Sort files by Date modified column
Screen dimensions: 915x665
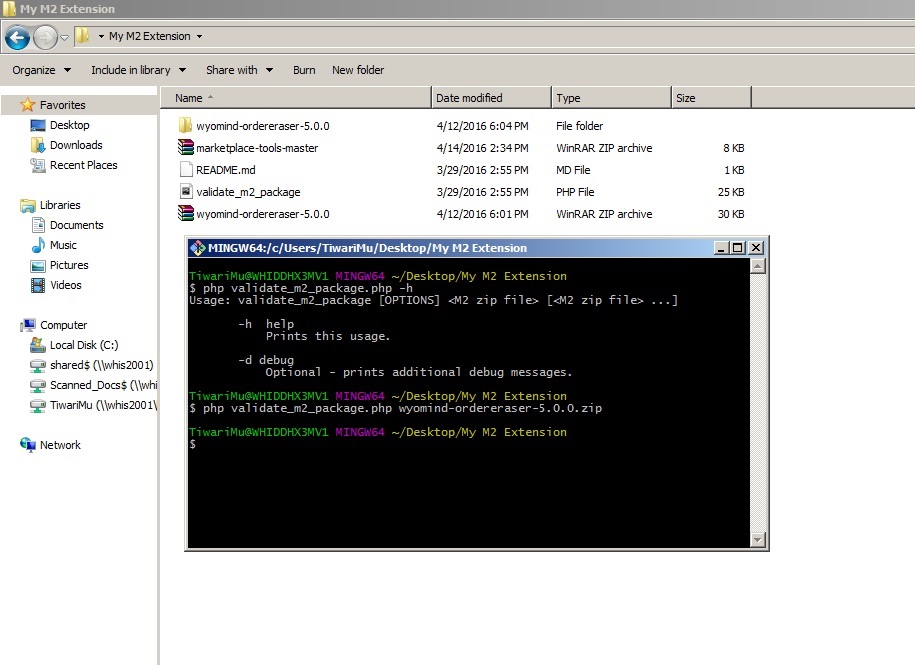[x=490, y=98]
